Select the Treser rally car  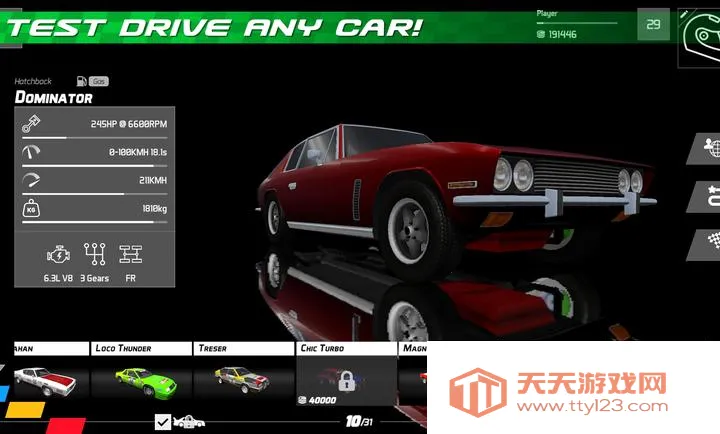click(x=243, y=378)
